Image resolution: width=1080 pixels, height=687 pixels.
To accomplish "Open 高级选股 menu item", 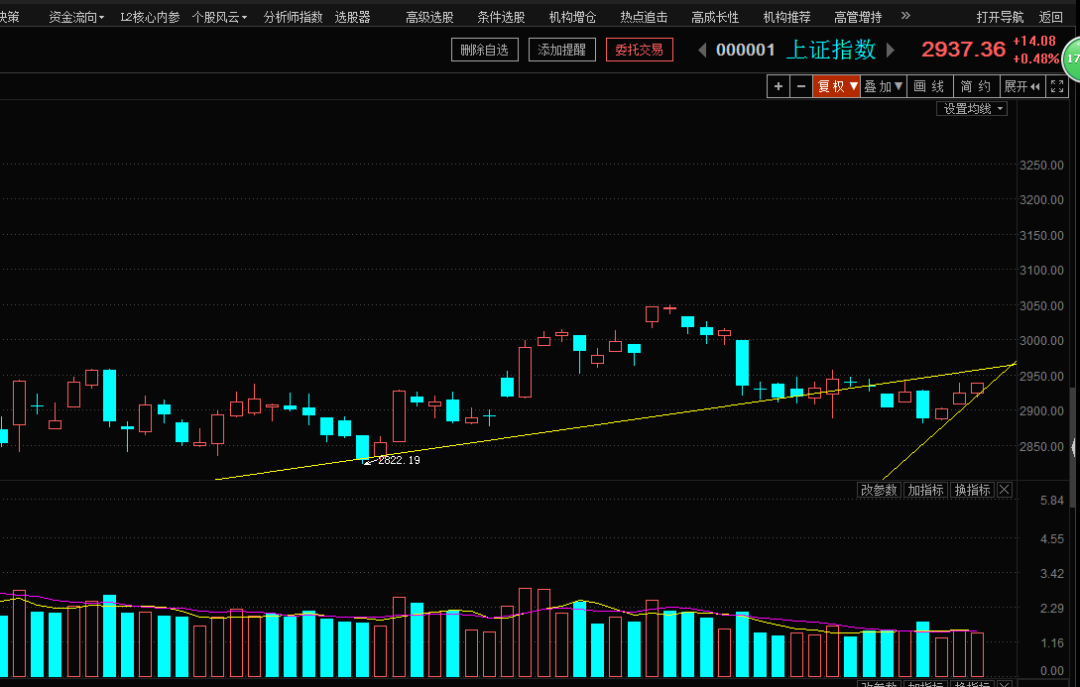I will coord(430,17).
